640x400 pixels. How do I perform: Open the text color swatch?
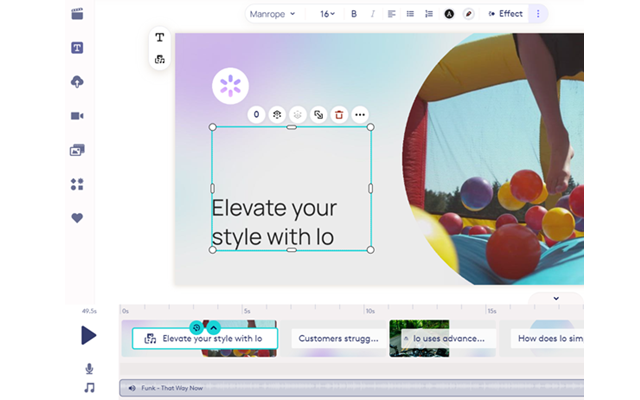[x=448, y=14]
